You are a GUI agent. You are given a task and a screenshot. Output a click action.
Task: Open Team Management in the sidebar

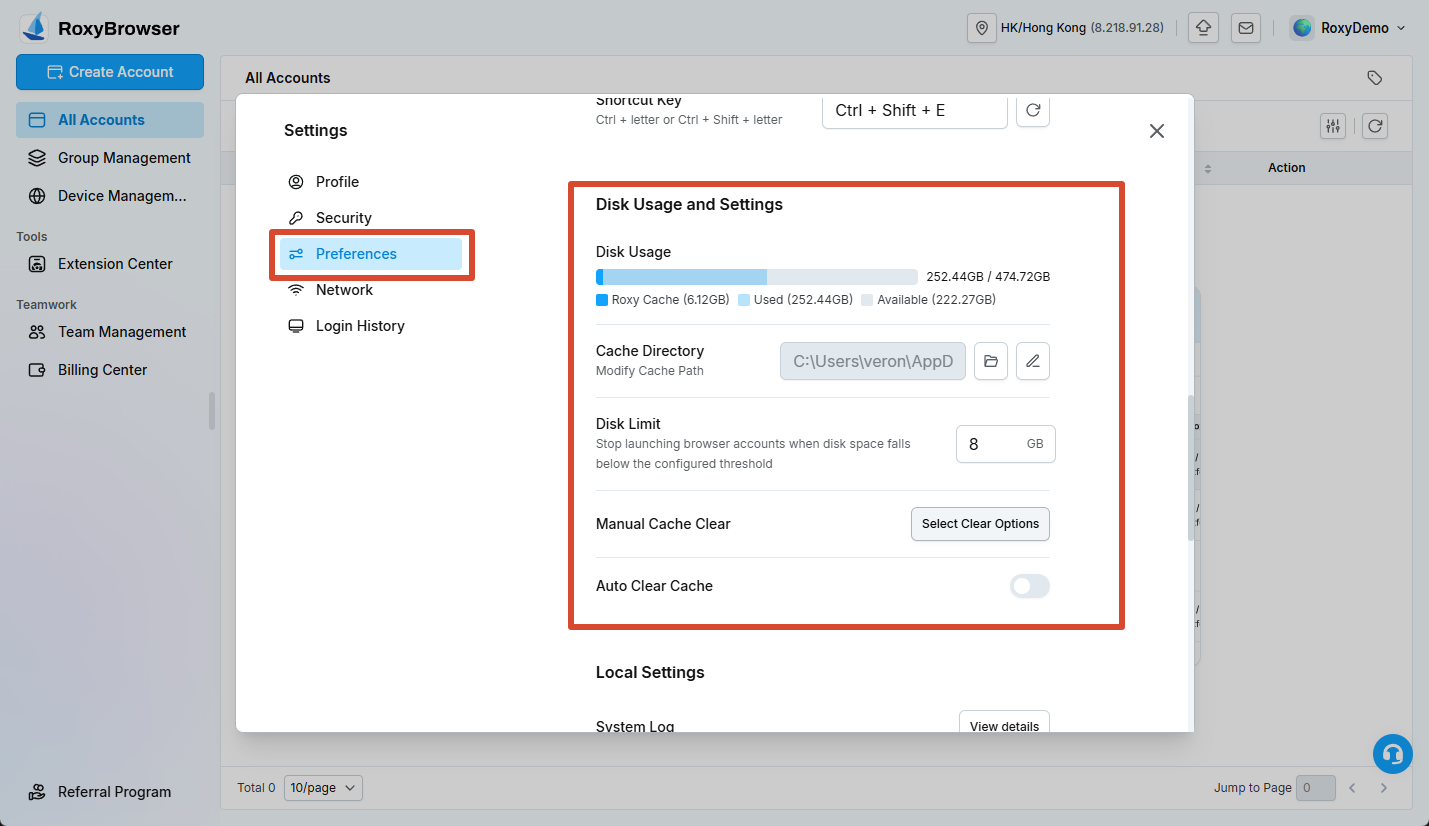[110, 332]
